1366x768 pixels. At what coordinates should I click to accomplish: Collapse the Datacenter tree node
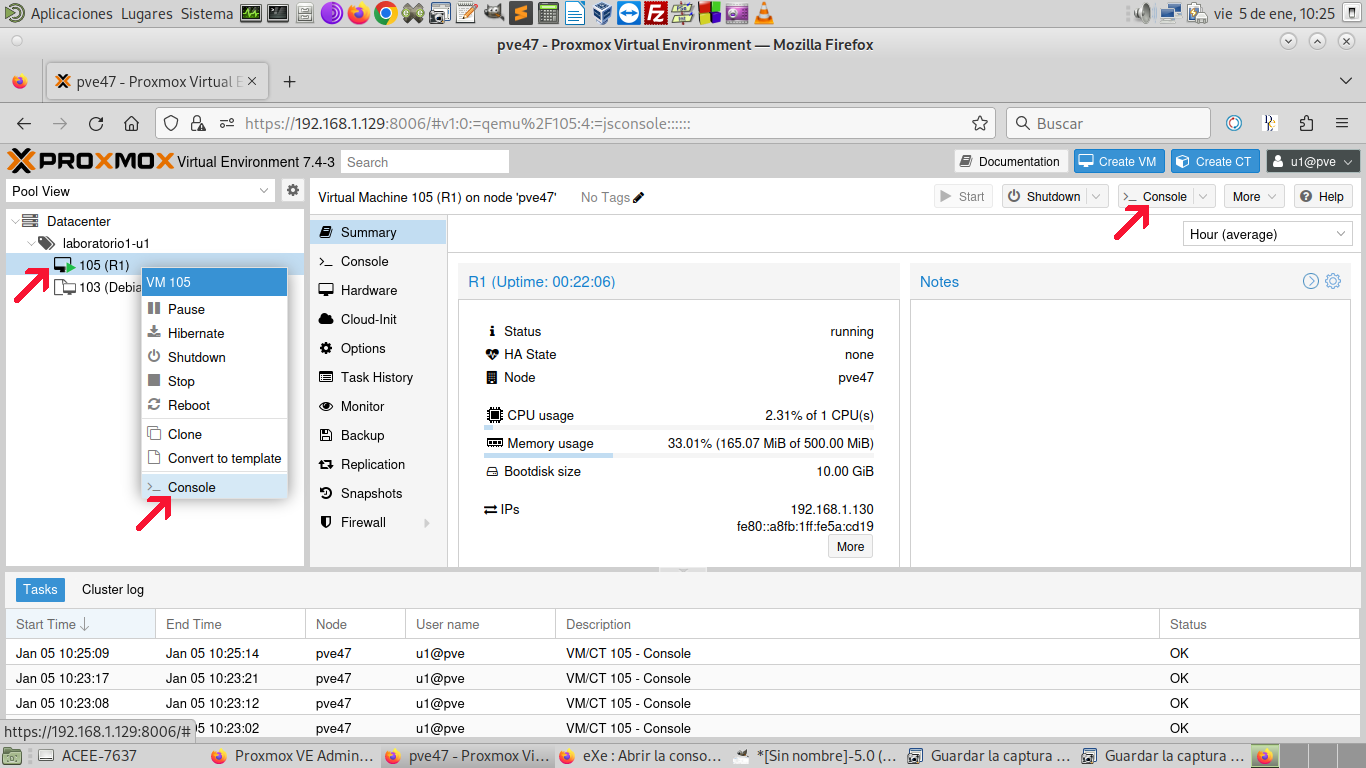click(x=14, y=221)
